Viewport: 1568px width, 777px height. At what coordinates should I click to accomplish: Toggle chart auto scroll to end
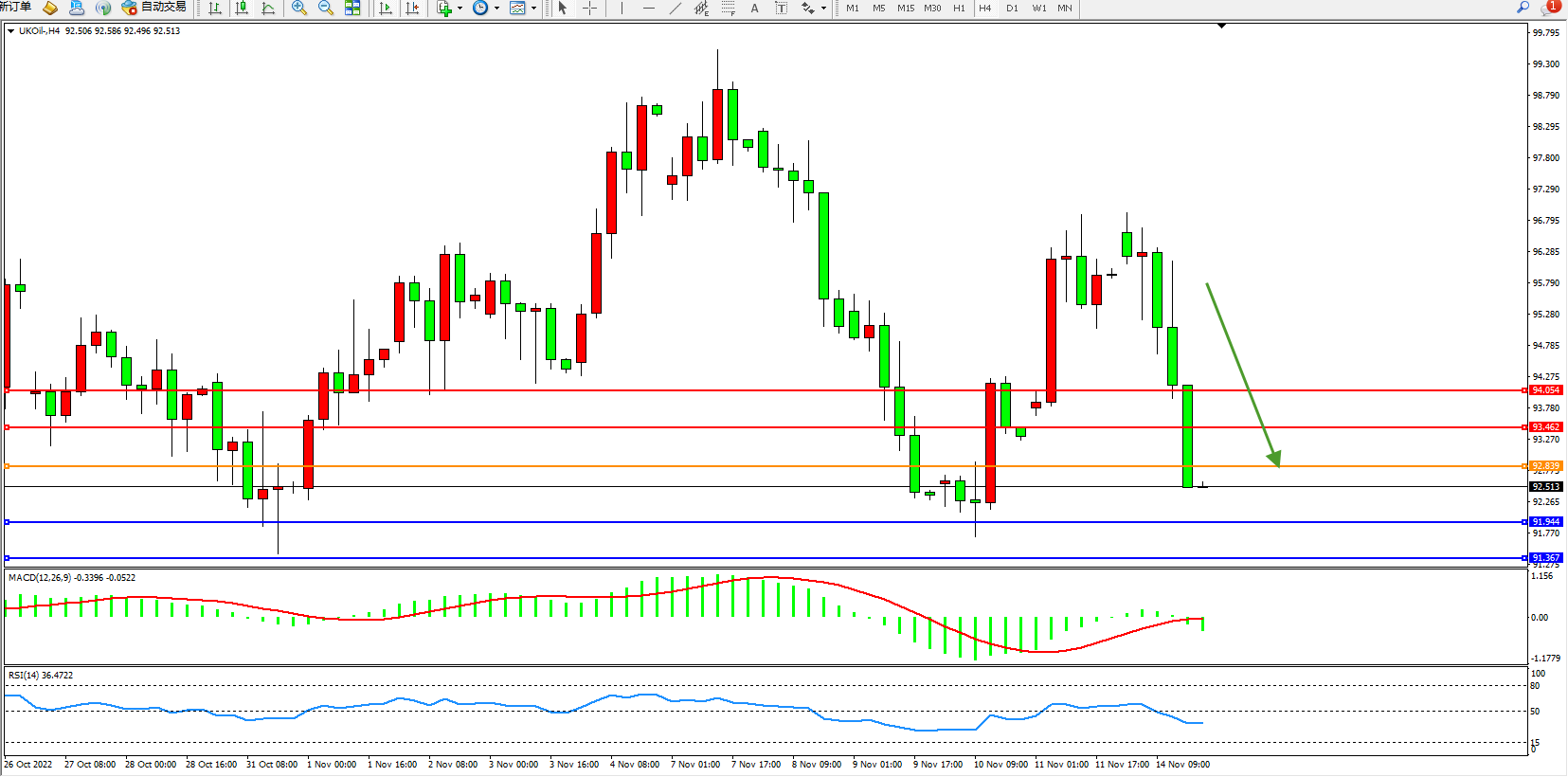(x=386, y=9)
